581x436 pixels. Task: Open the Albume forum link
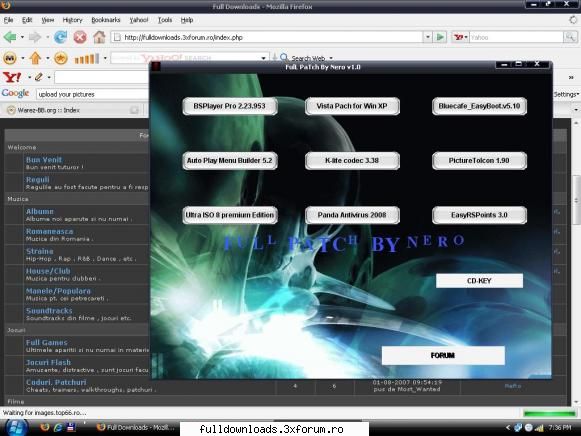[x=40, y=212]
